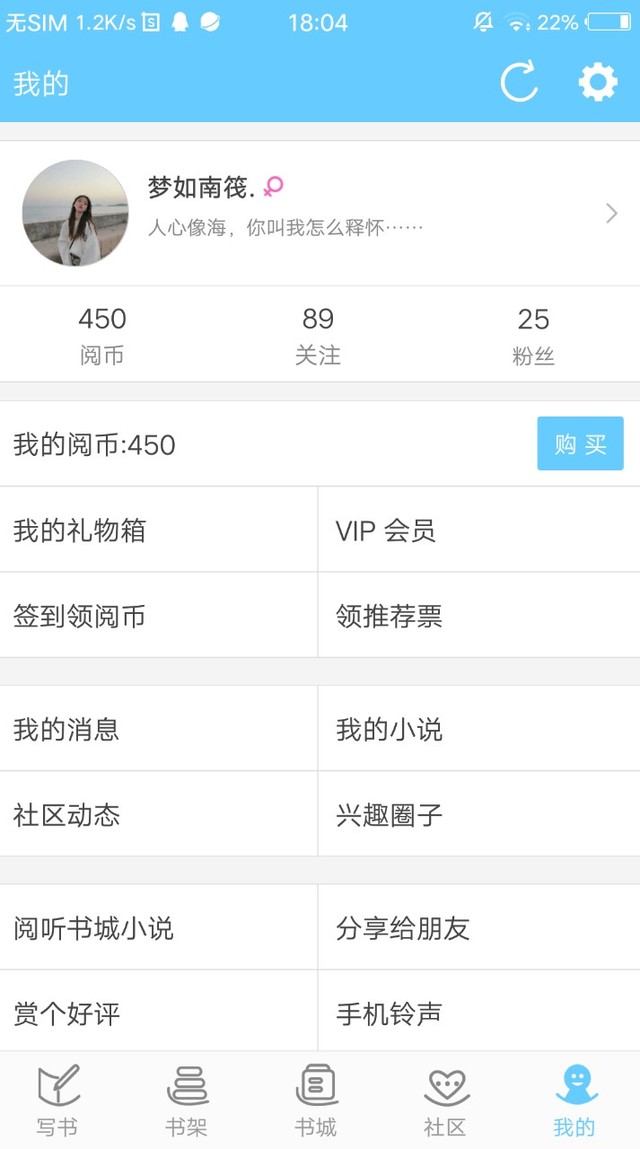Open the VIP 会员 entry
640x1149 pixels.
tap(479, 530)
